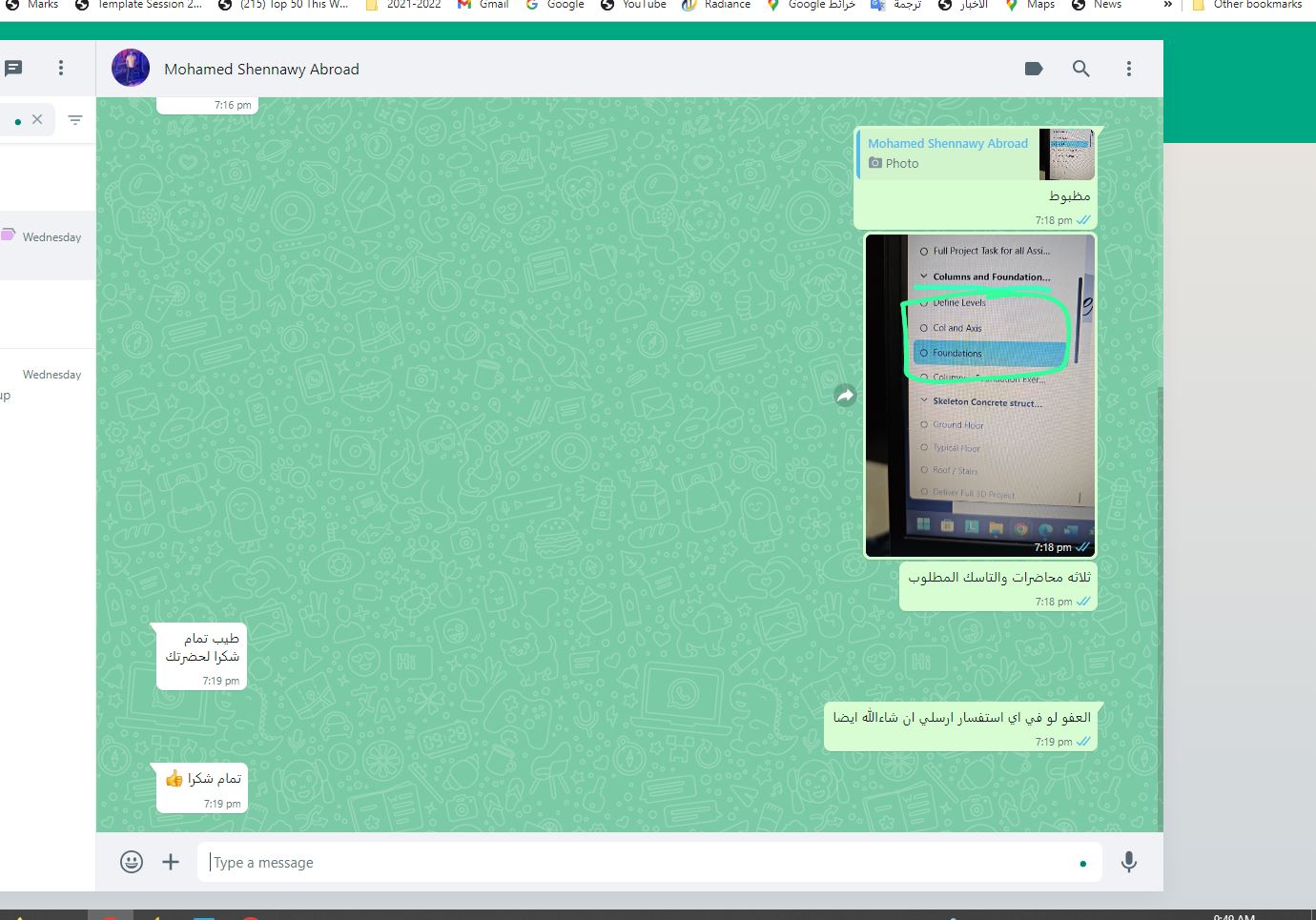Open the News bookmark
Viewport: 1316px width, 920px height.
click(1097, 5)
